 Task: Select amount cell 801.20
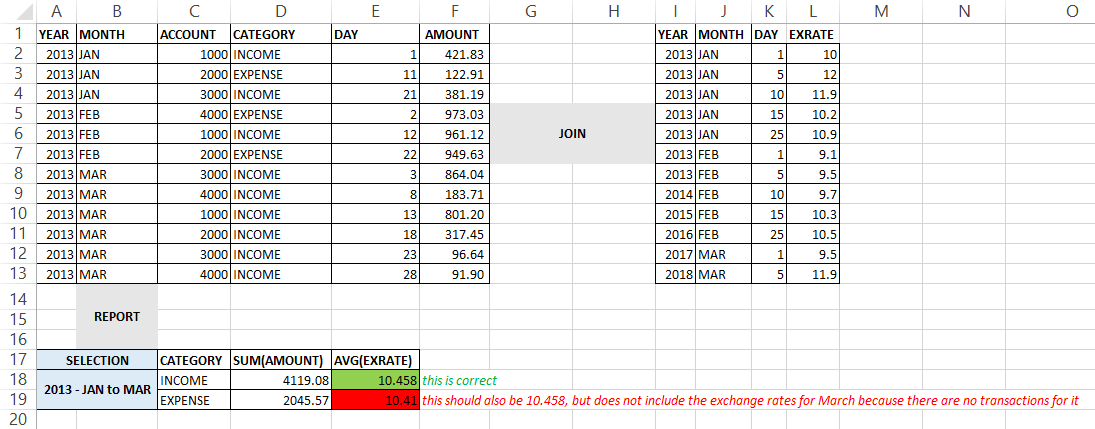pos(455,214)
